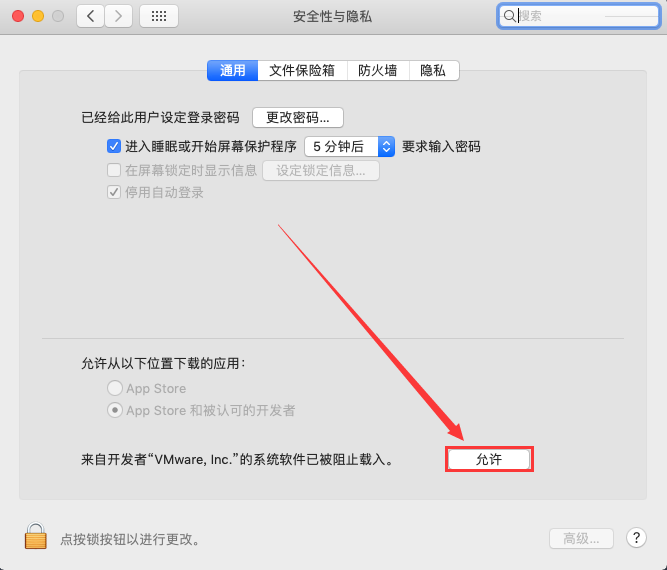The width and height of the screenshot is (667, 570).
Task: Click the 要求输入密码 label
Action: point(441,147)
